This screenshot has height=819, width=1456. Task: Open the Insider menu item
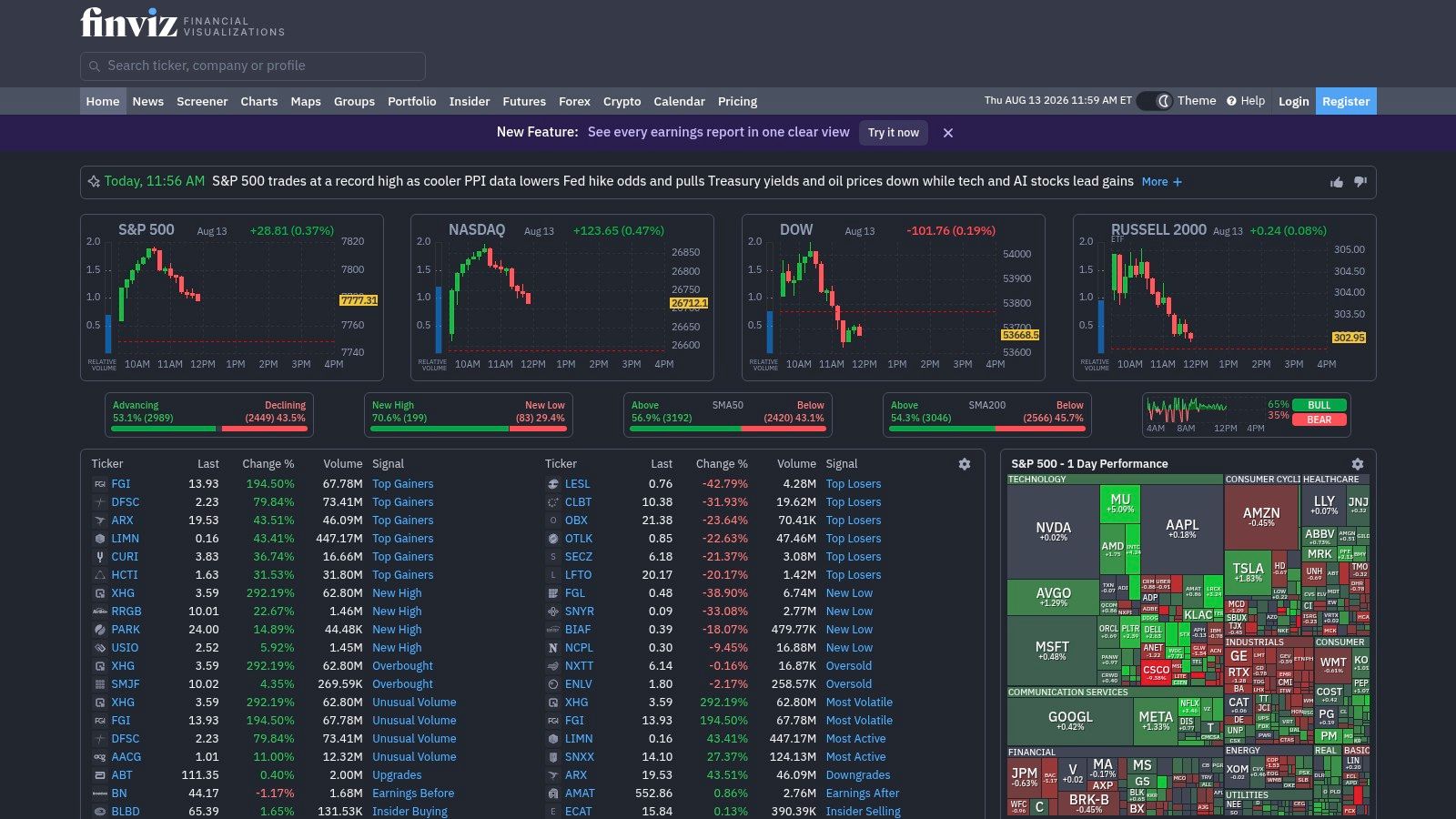pos(470,101)
